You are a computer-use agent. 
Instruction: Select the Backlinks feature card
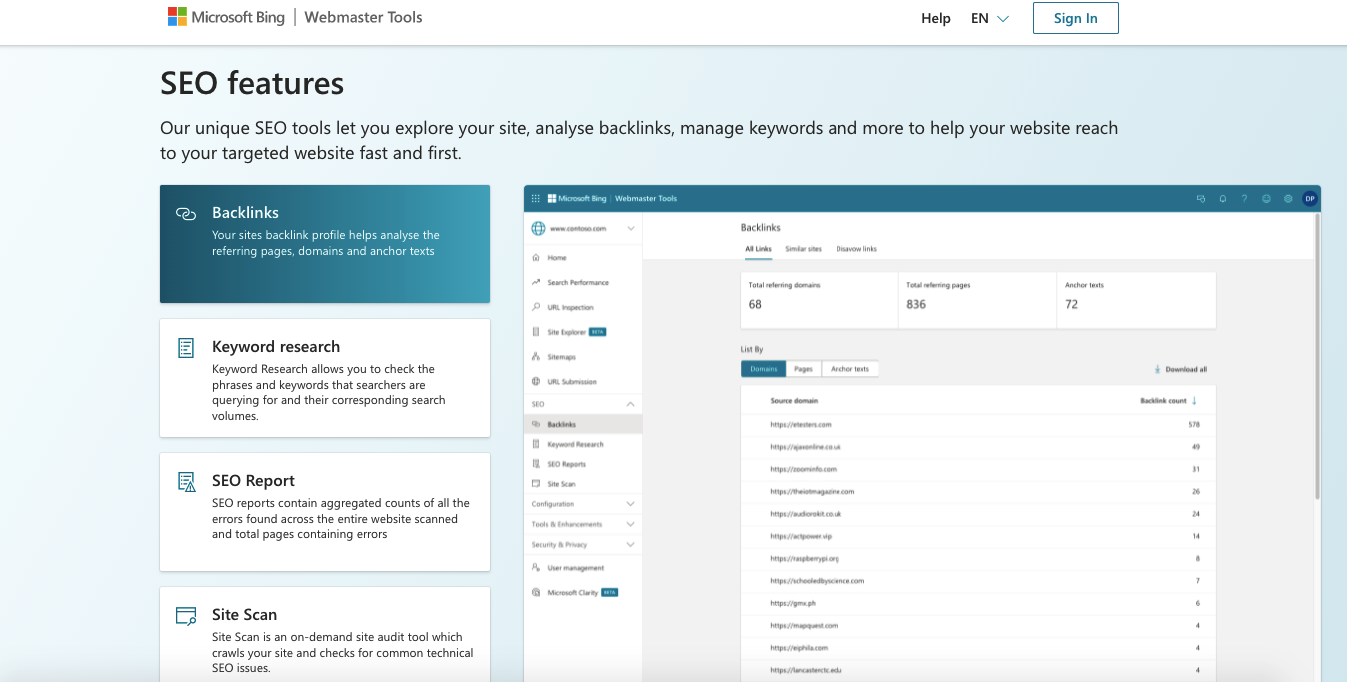point(325,244)
